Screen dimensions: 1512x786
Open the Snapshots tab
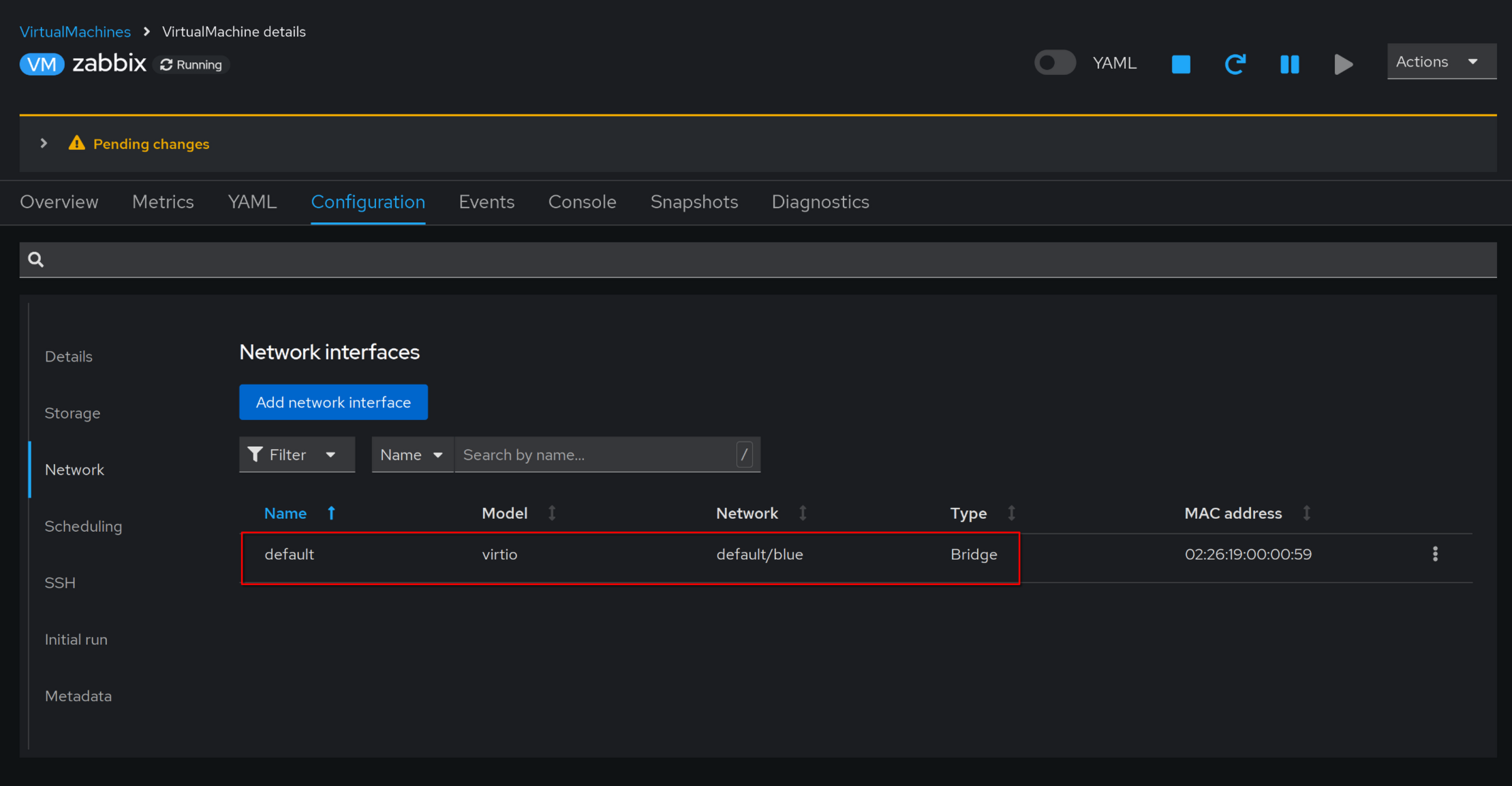click(x=694, y=202)
